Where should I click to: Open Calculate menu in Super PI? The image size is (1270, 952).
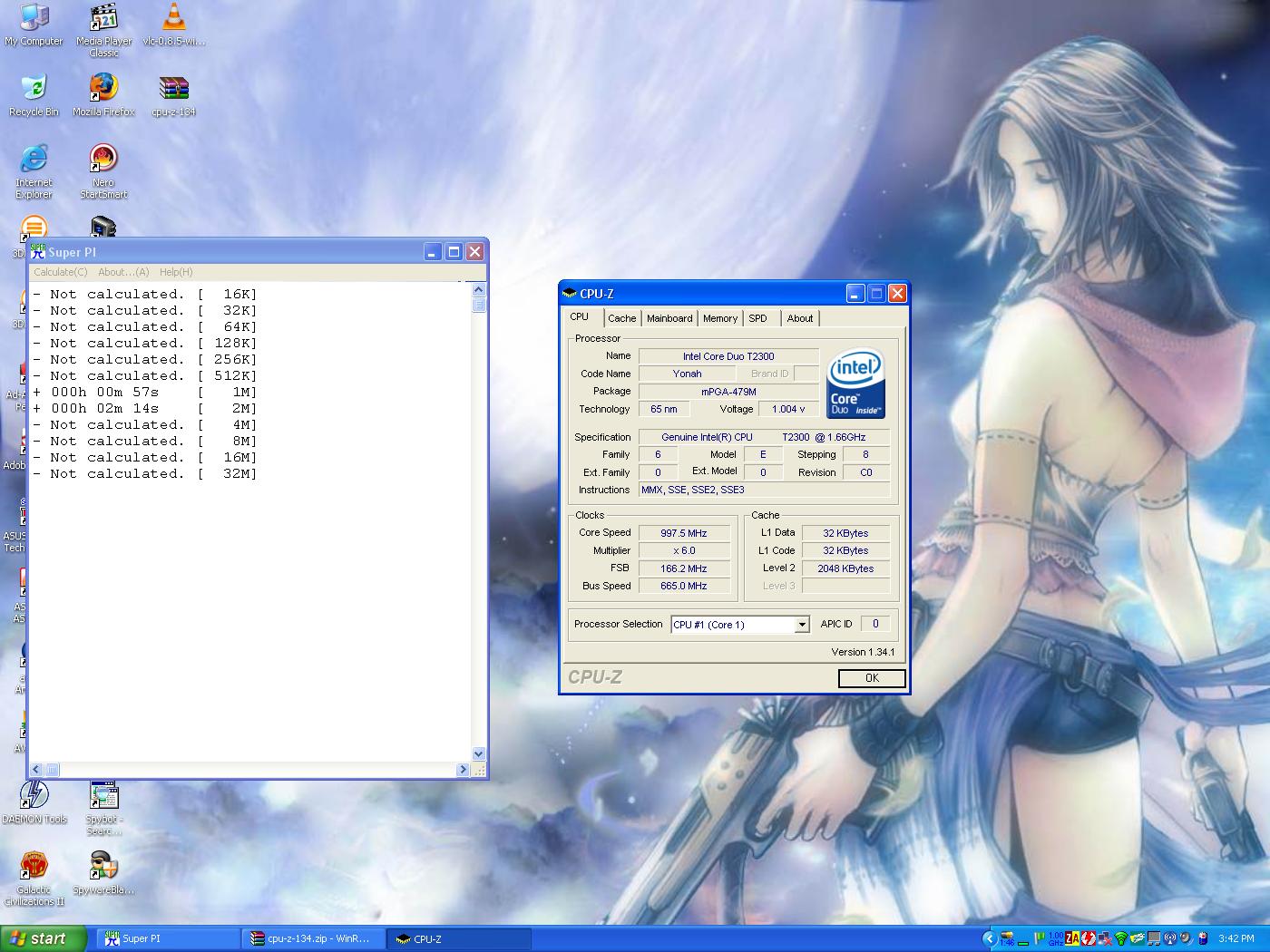click(x=60, y=272)
